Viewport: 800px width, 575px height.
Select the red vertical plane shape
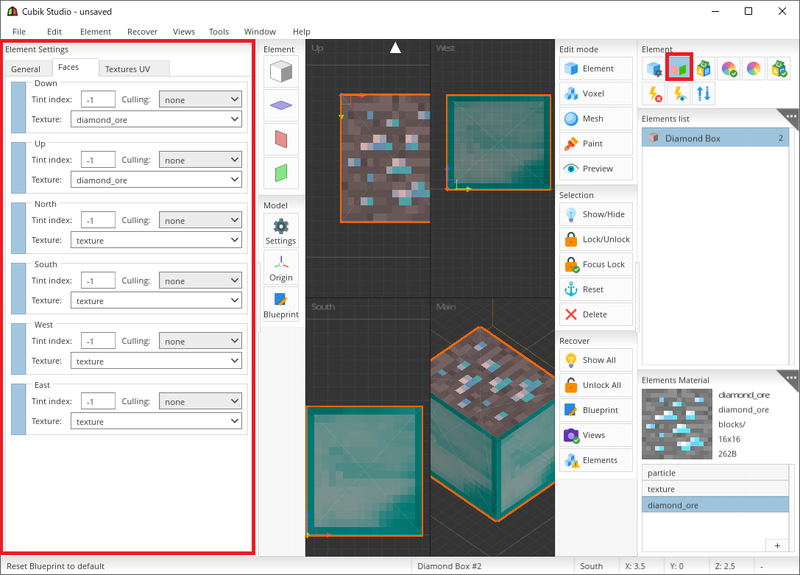point(281,139)
